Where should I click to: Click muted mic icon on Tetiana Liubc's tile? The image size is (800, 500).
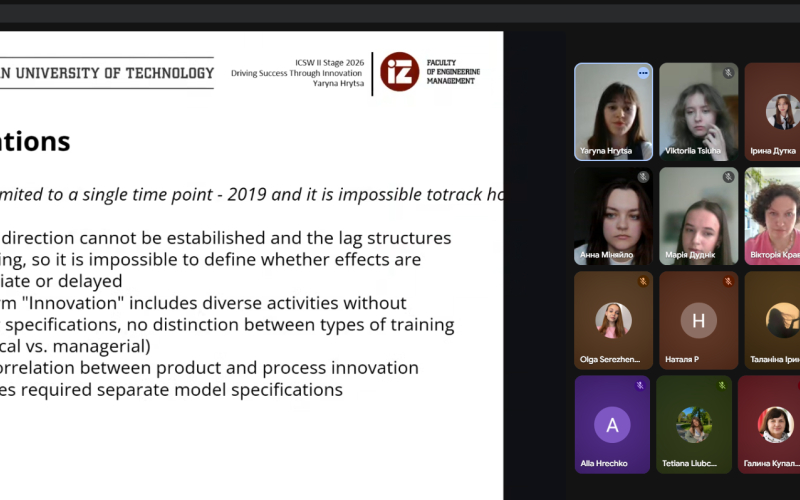coord(721,385)
